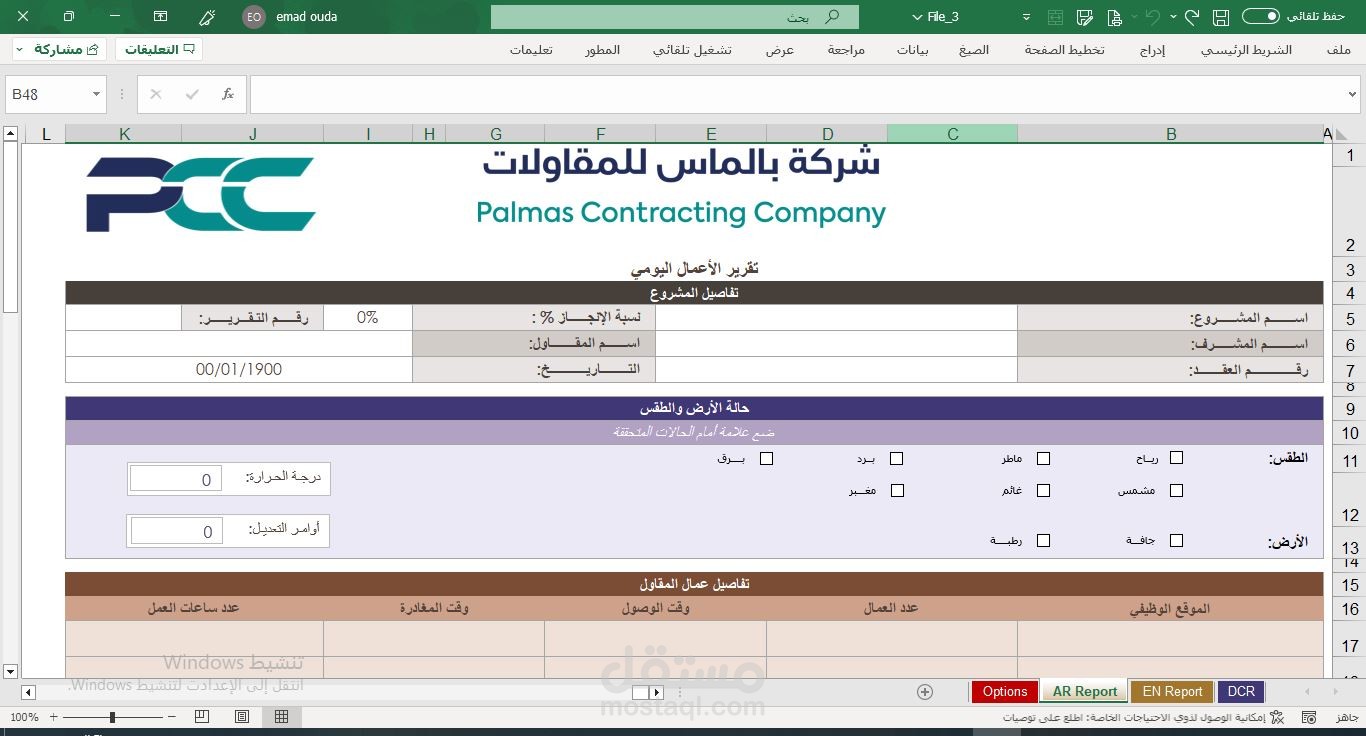
Task: Click the vertical scroll down arrow
Action: click(x=10, y=671)
